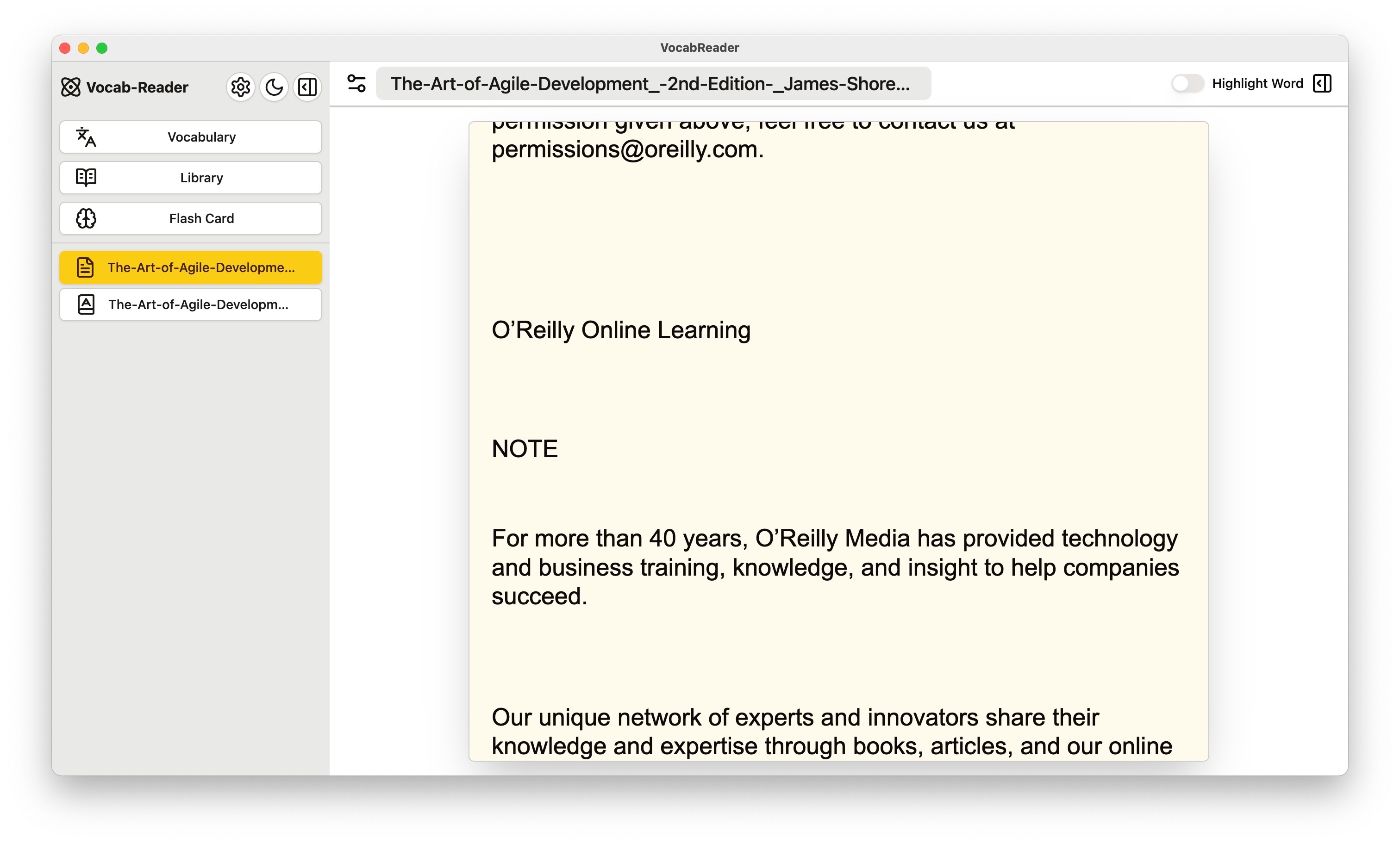Image resolution: width=1400 pixels, height=844 pixels.
Task: Open the Vocabulary section
Action: pyautogui.click(x=190, y=137)
